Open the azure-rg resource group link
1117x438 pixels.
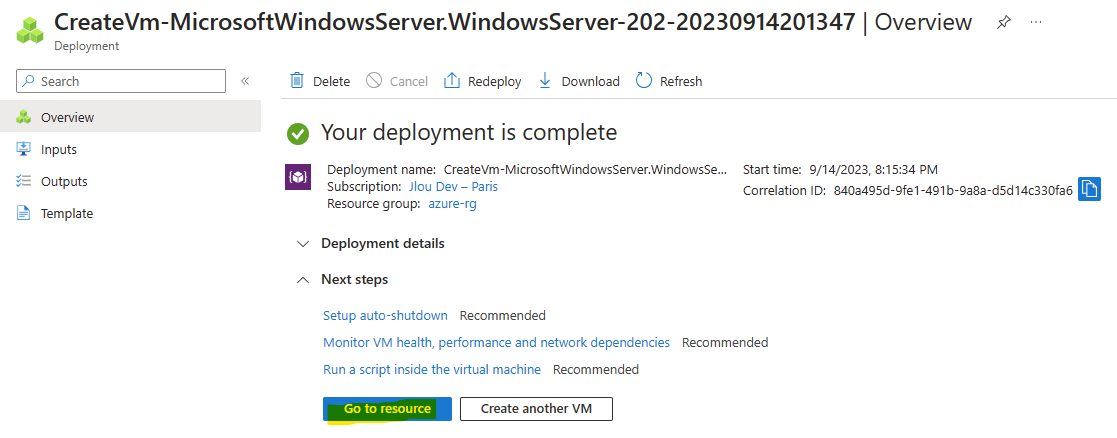click(x=452, y=204)
